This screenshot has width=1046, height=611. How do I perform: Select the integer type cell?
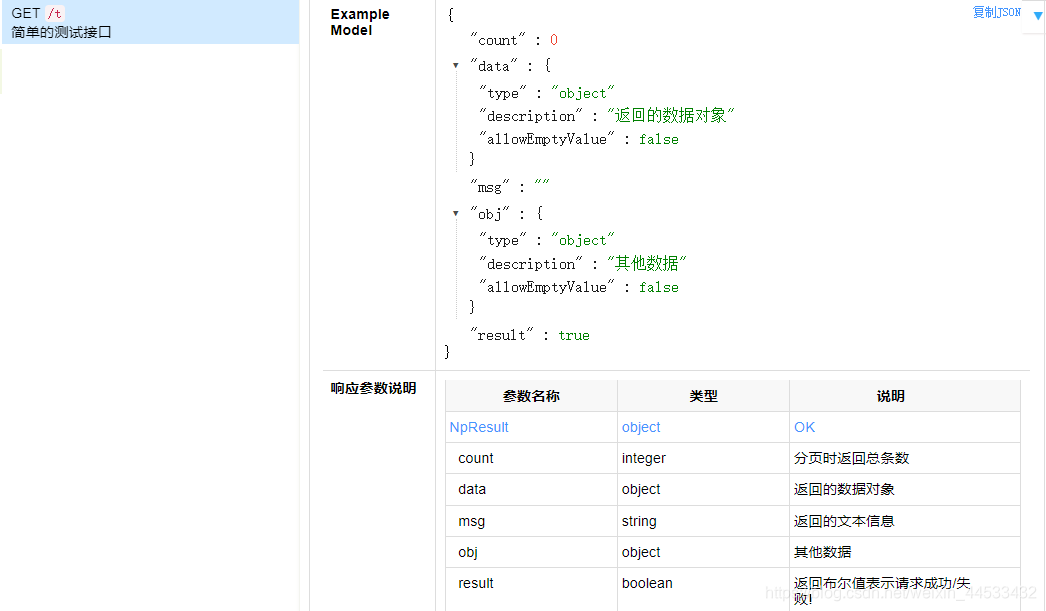pos(704,458)
